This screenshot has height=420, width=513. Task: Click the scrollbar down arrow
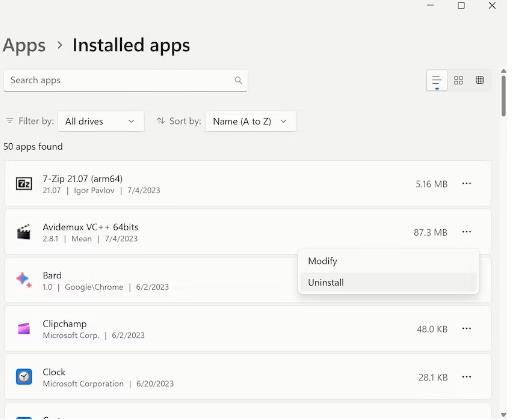[x=504, y=415]
